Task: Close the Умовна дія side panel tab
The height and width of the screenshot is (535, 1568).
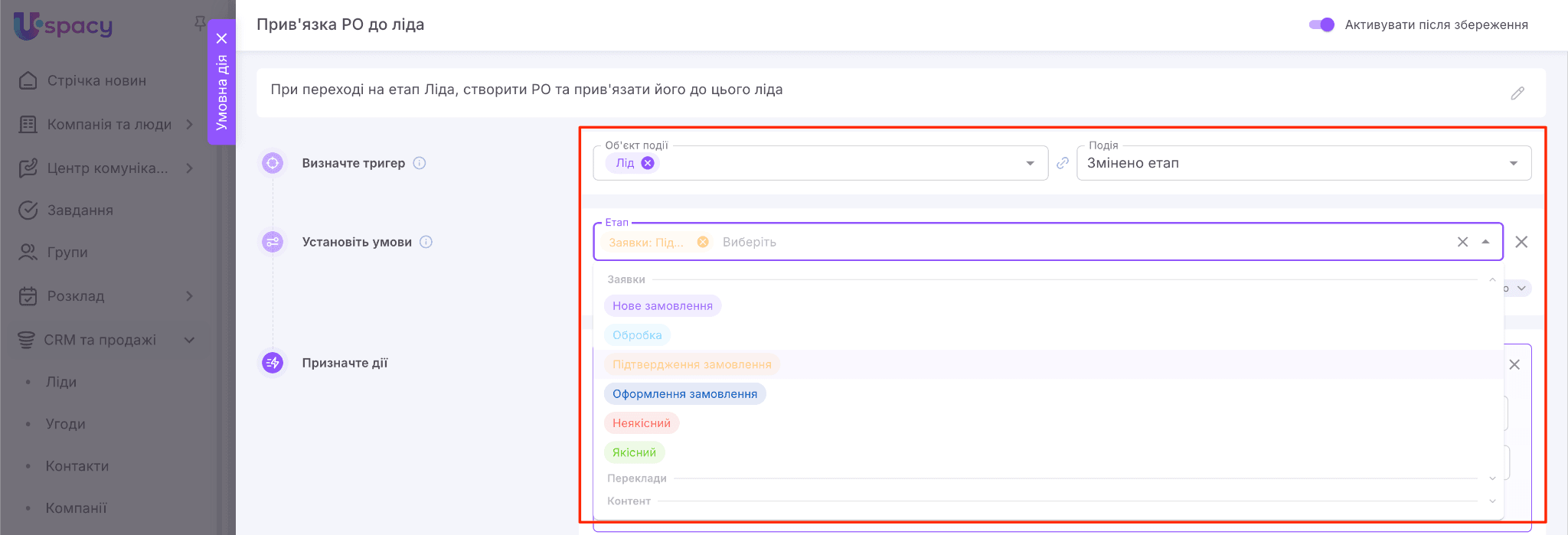Action: coord(222,38)
